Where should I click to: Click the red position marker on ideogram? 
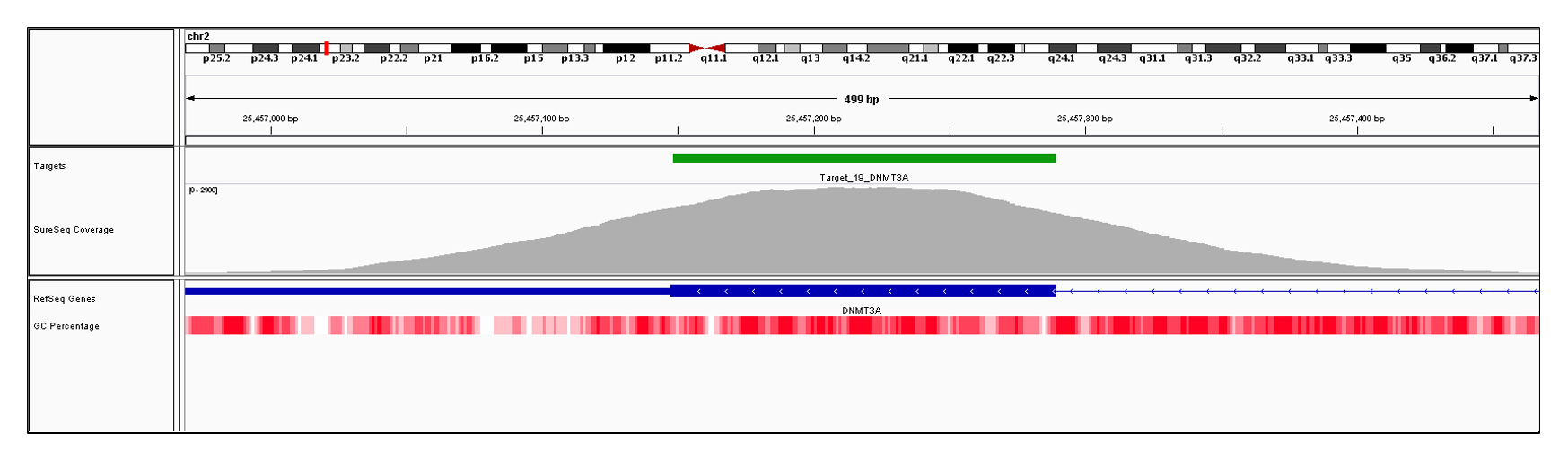[x=327, y=48]
